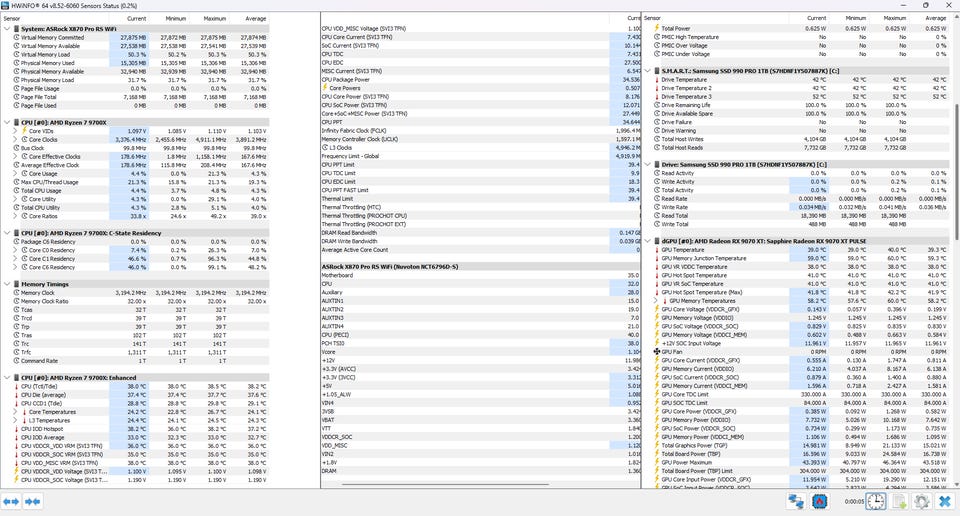The image size is (960, 516).
Task: Click the lightning icon beside CPU VDDCR_VDD Voltage
Action: (x=17, y=471)
